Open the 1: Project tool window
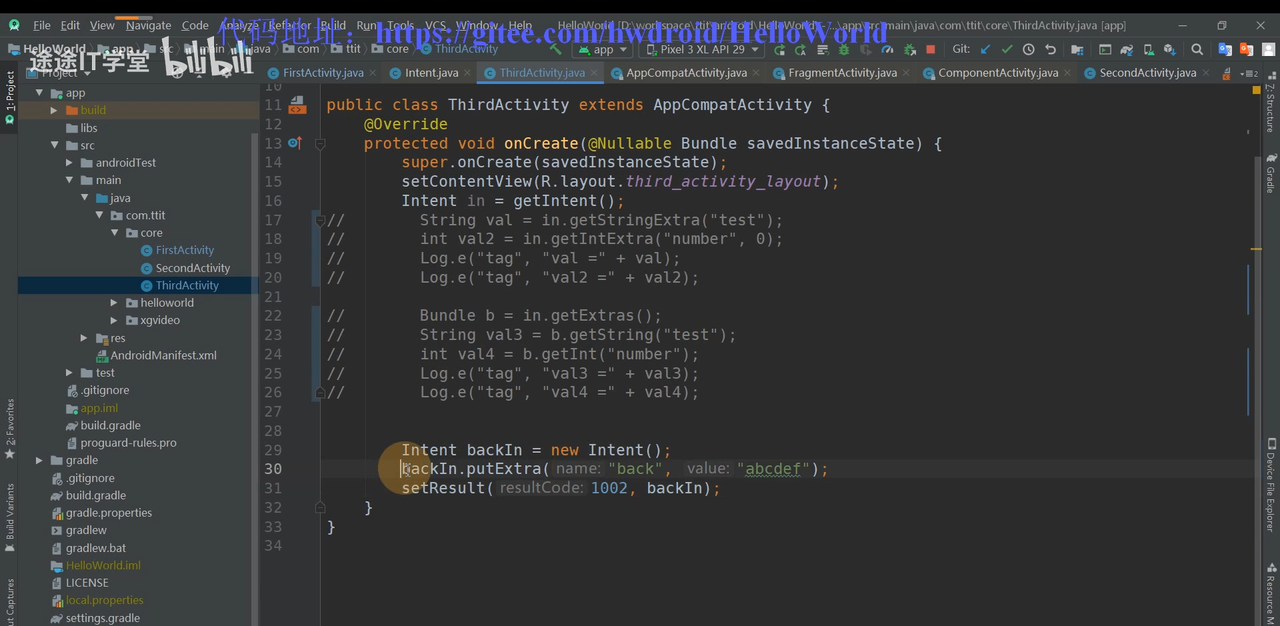1280x626 pixels. (9, 97)
